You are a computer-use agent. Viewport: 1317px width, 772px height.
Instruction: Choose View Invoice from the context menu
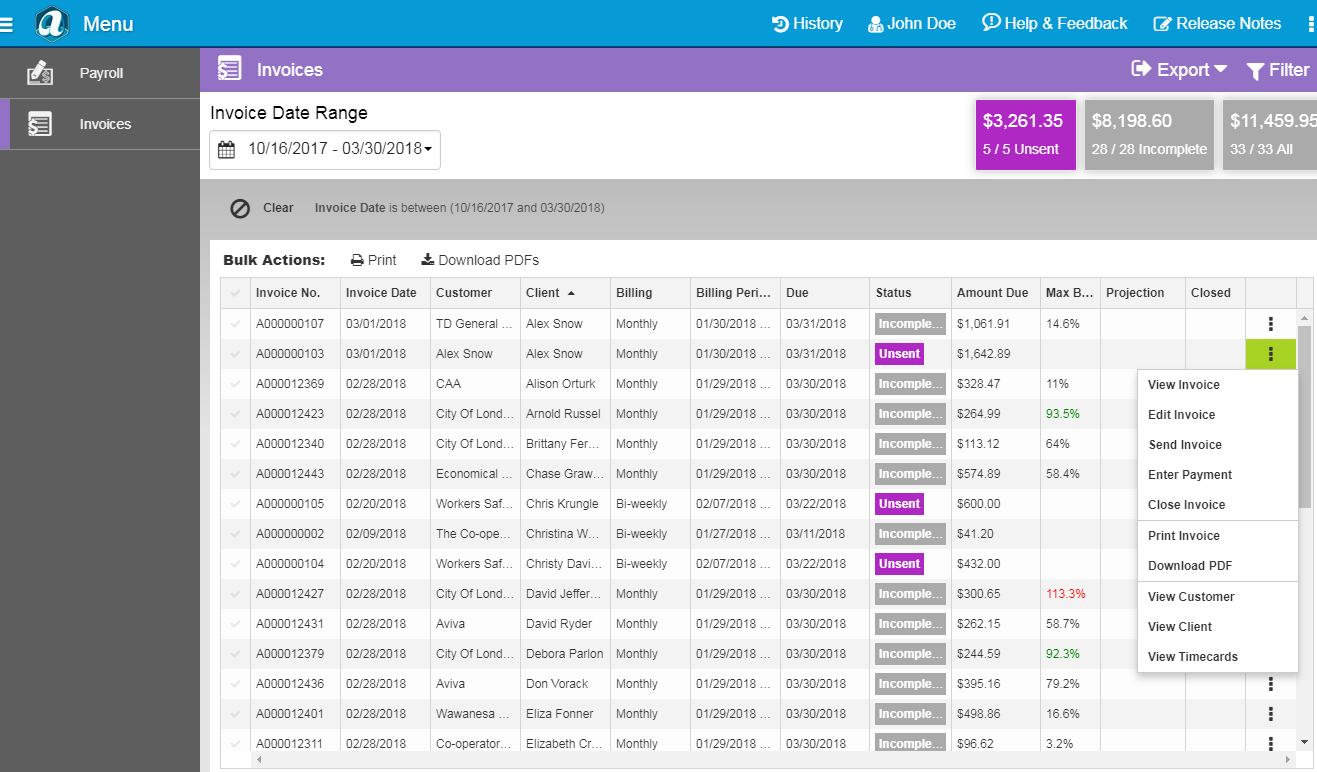point(1217,385)
